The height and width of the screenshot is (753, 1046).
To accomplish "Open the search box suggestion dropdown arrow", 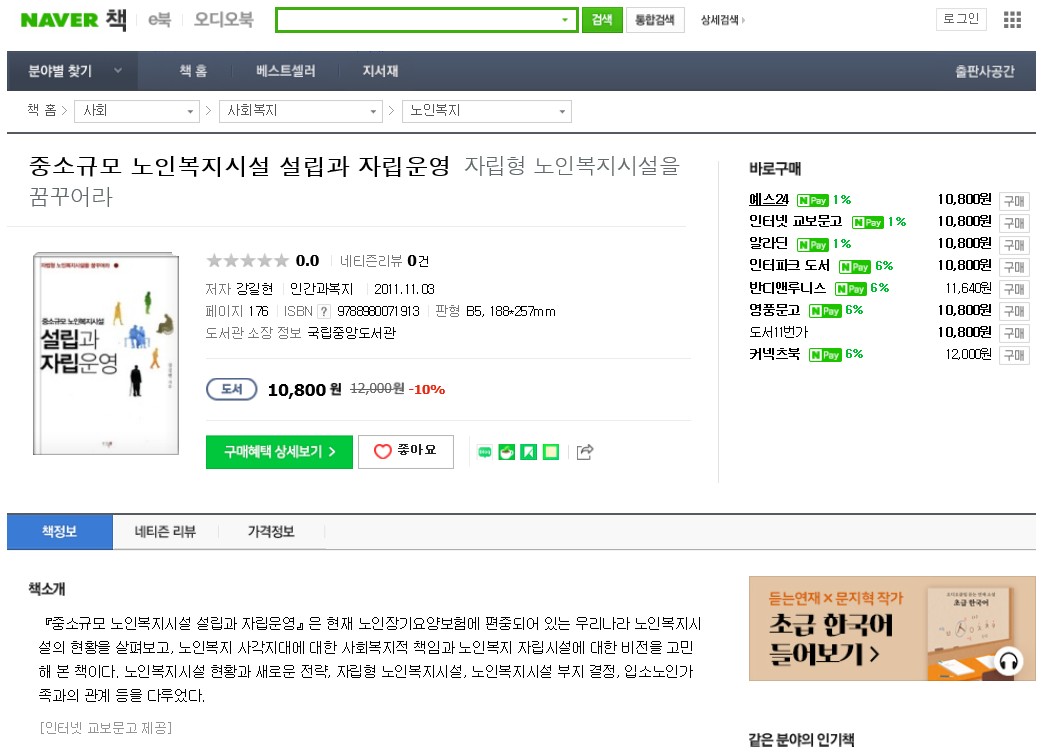I will tap(565, 19).
